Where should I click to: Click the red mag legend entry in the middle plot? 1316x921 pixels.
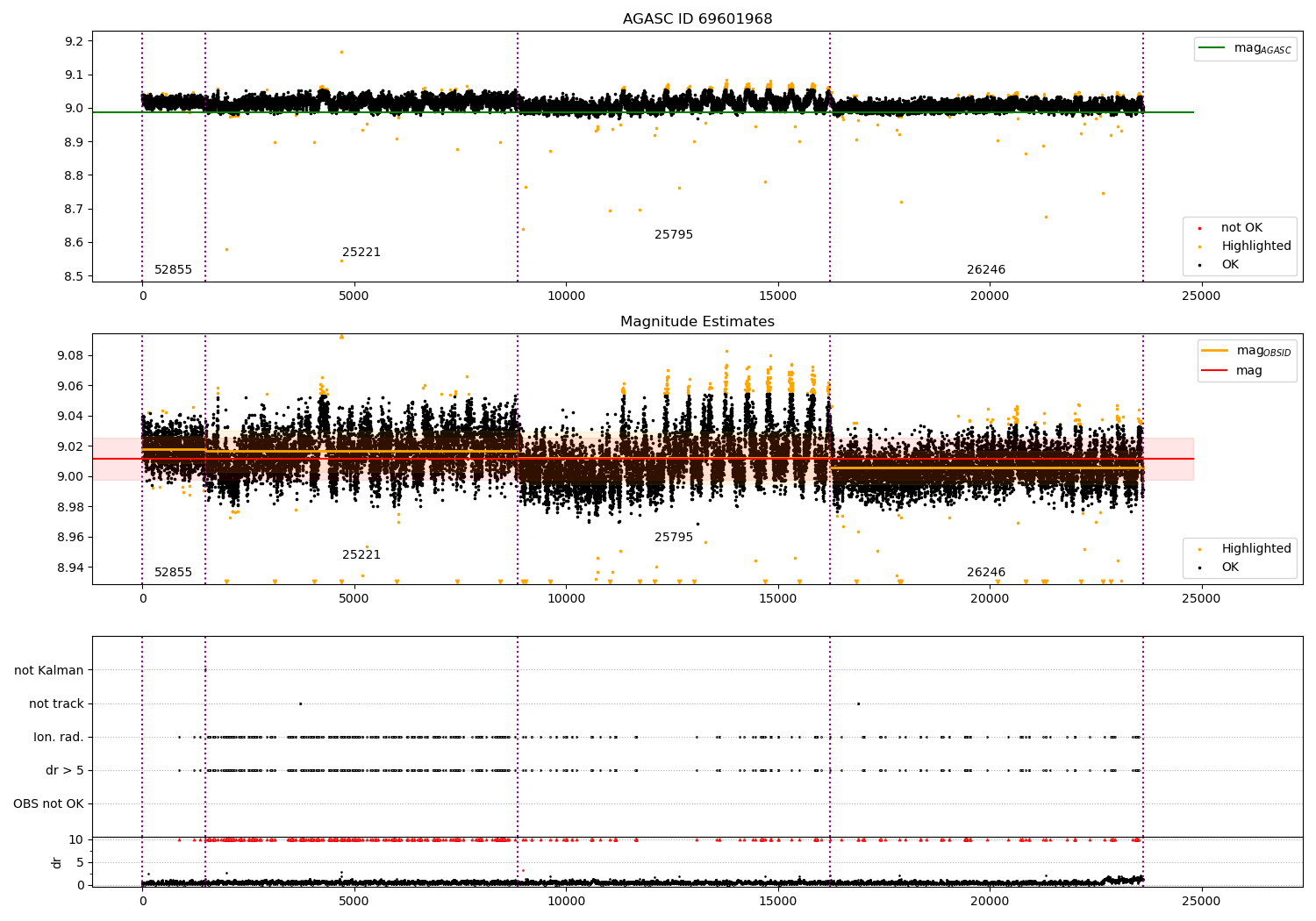coord(1232,371)
